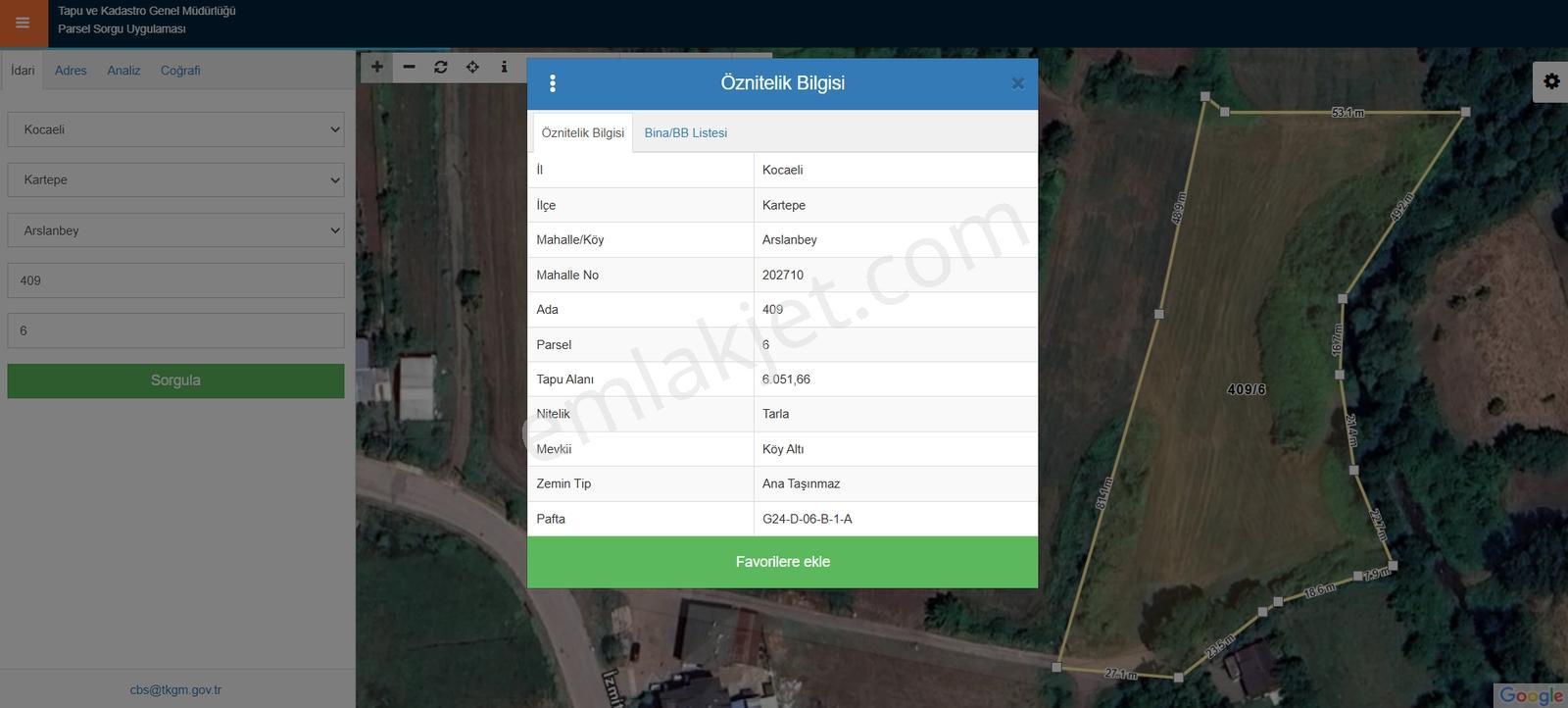Screen dimensions: 1568x708
Task: Zoom in with the plus icon
Action: tap(377, 67)
